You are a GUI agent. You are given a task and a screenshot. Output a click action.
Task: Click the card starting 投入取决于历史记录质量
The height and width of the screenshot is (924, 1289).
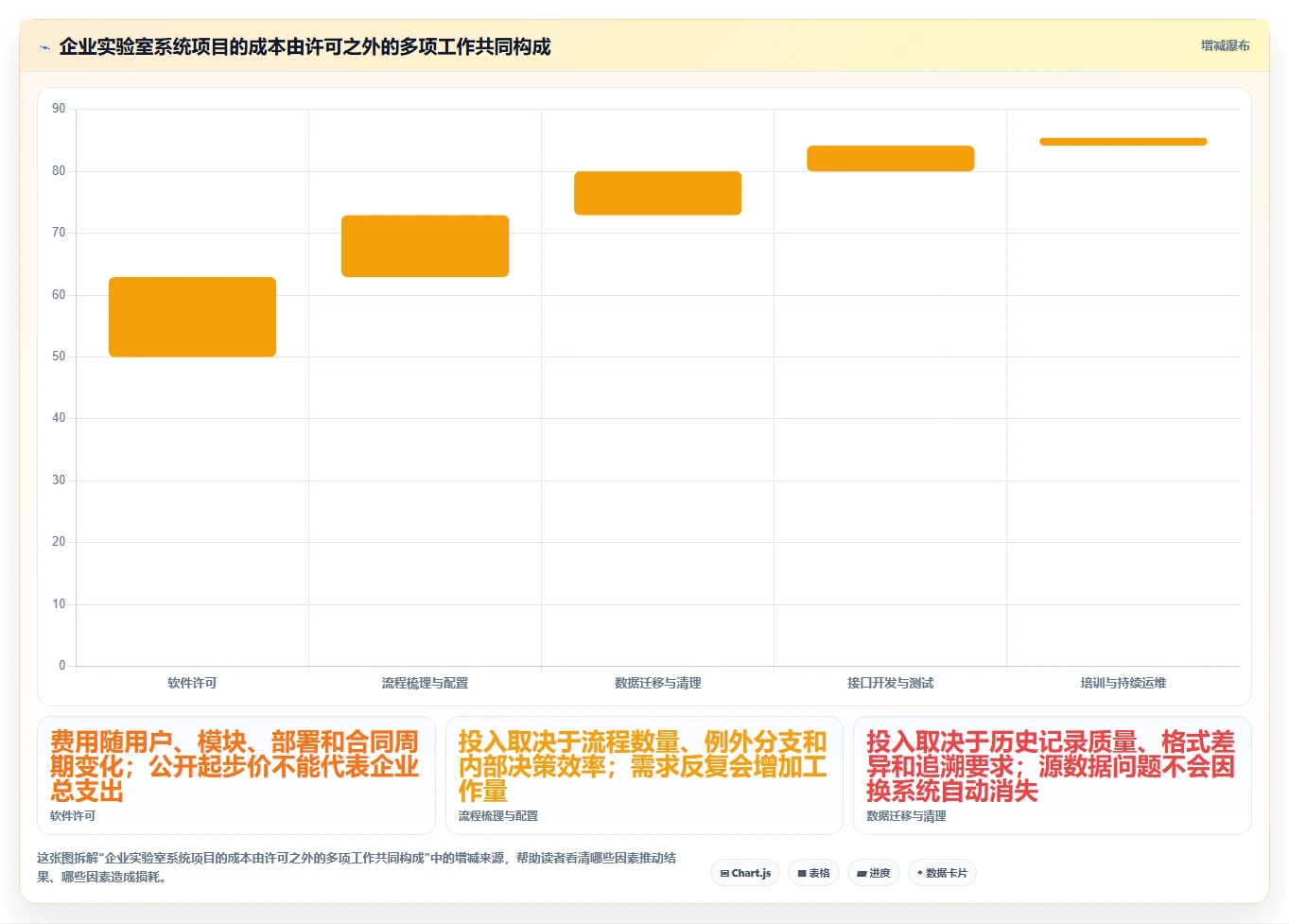point(1052,776)
